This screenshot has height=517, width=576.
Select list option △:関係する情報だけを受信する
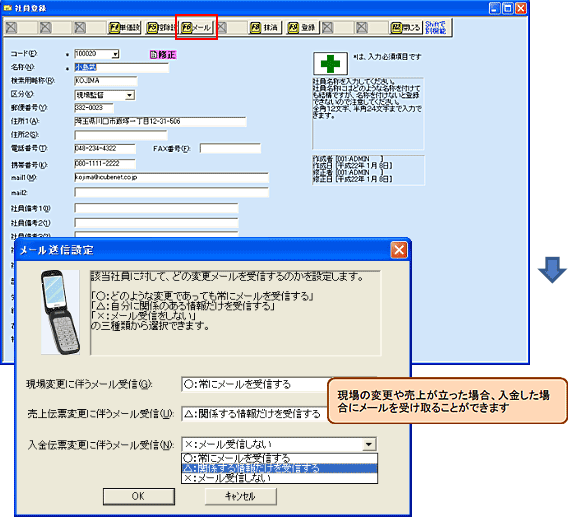coord(280,468)
